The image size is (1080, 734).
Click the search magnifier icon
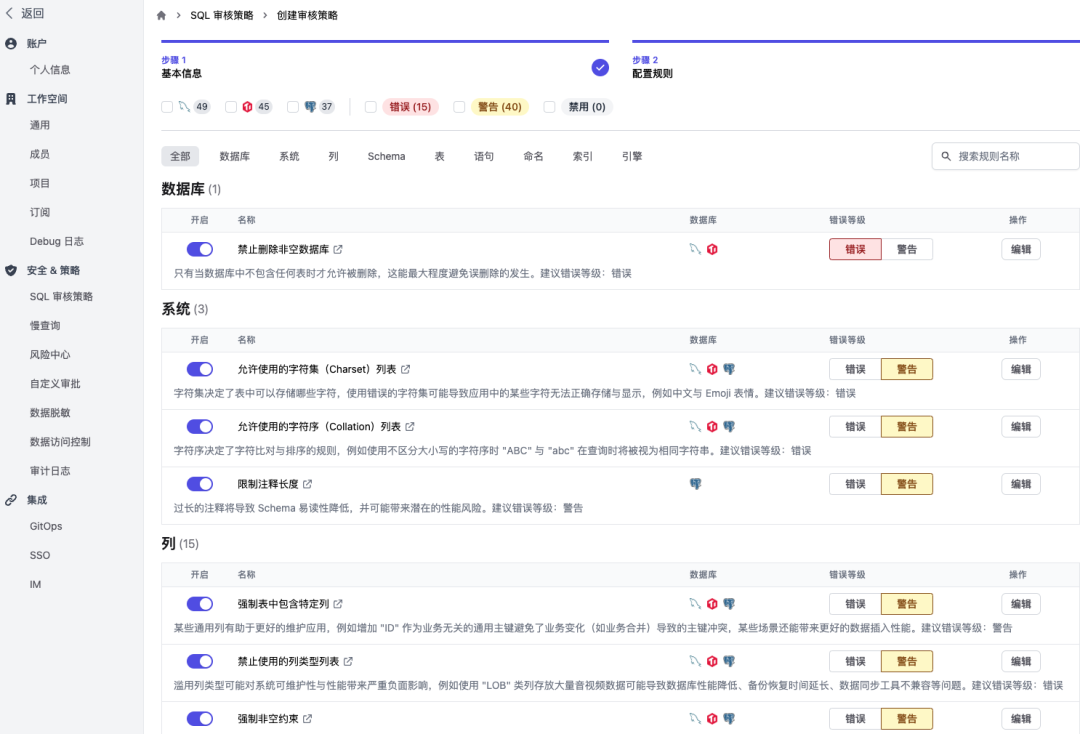[x=946, y=156]
